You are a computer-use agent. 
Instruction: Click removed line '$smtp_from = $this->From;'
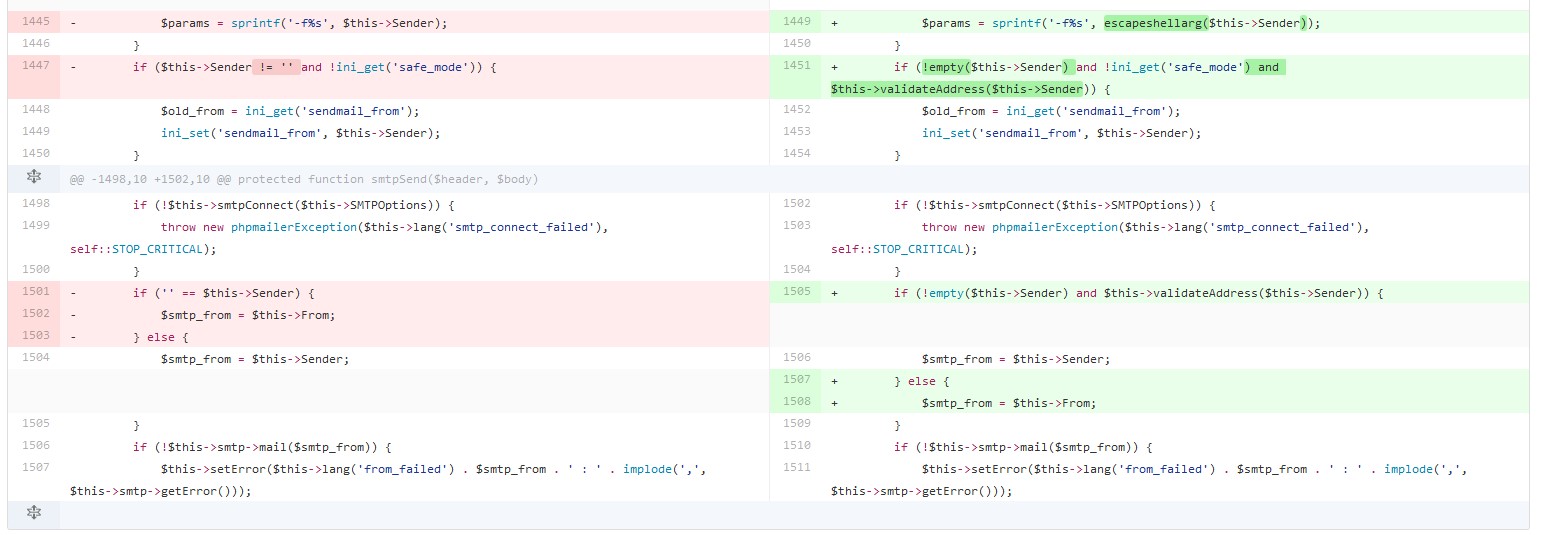[x=247, y=315]
